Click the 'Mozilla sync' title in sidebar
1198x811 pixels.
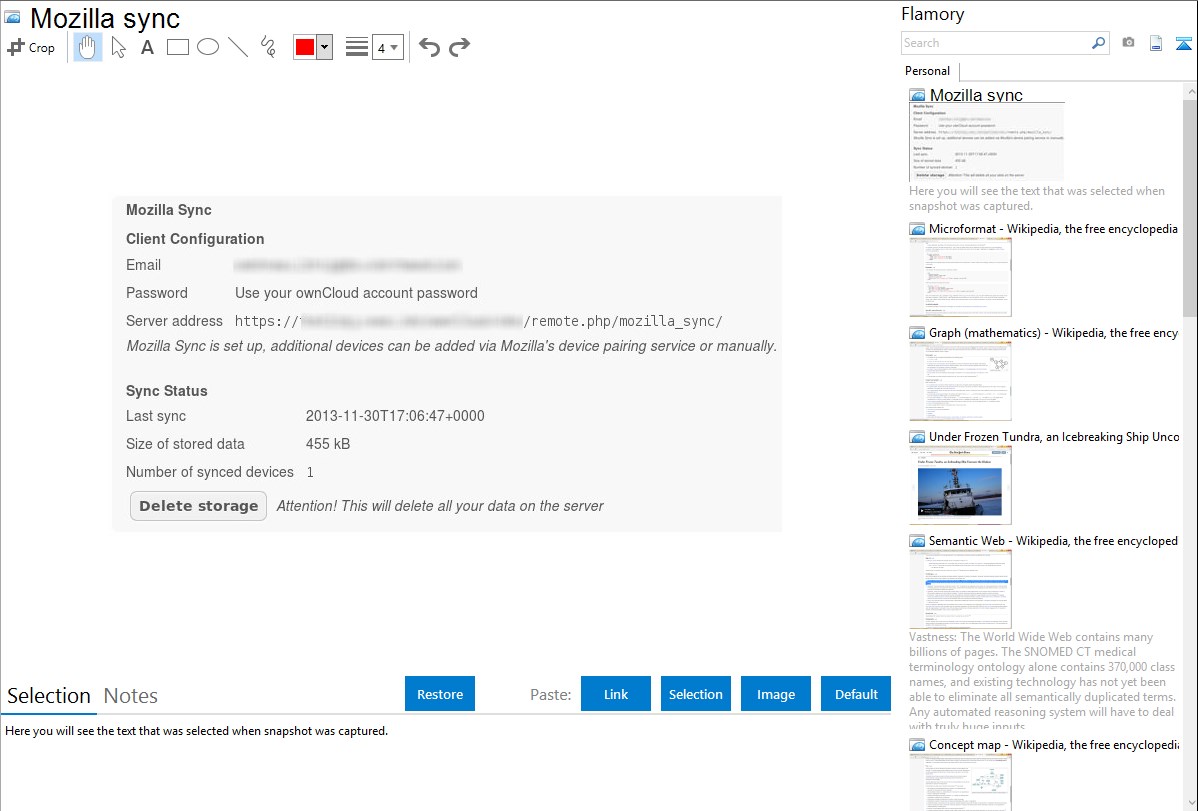[976, 96]
